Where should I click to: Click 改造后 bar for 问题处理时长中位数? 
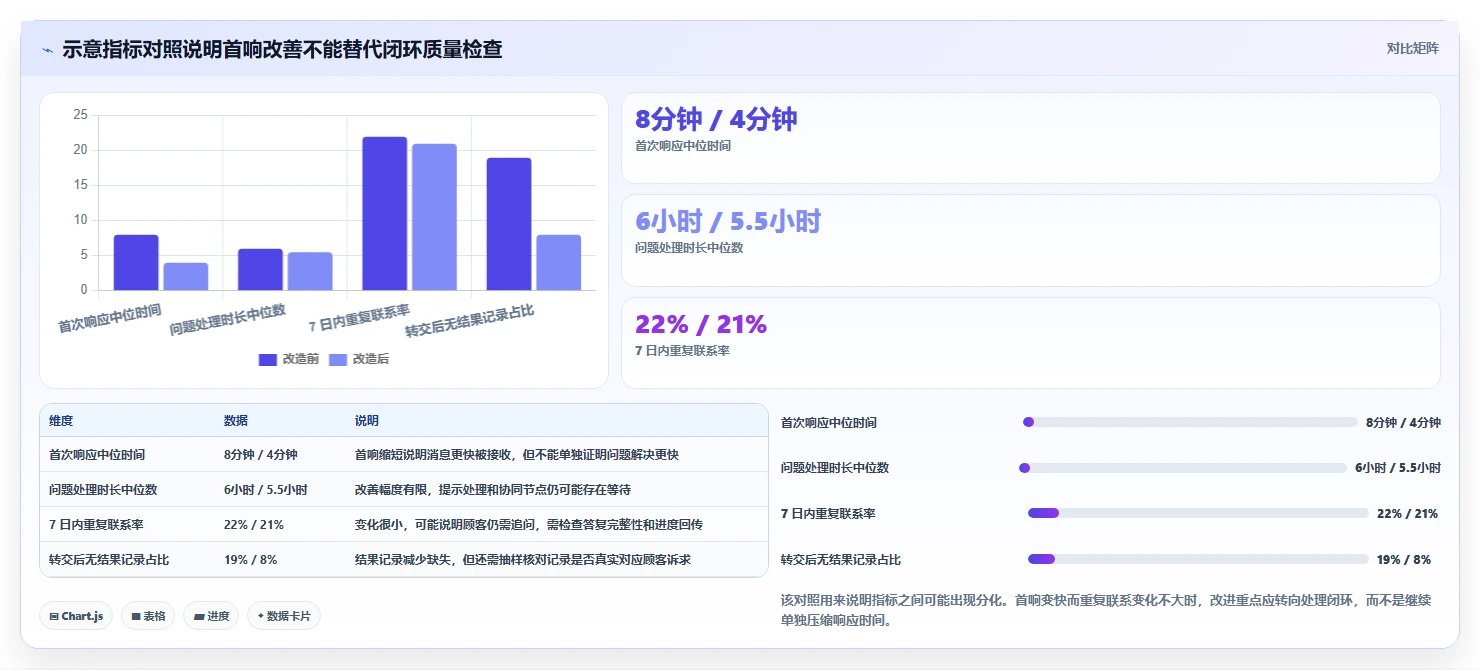coord(310,272)
